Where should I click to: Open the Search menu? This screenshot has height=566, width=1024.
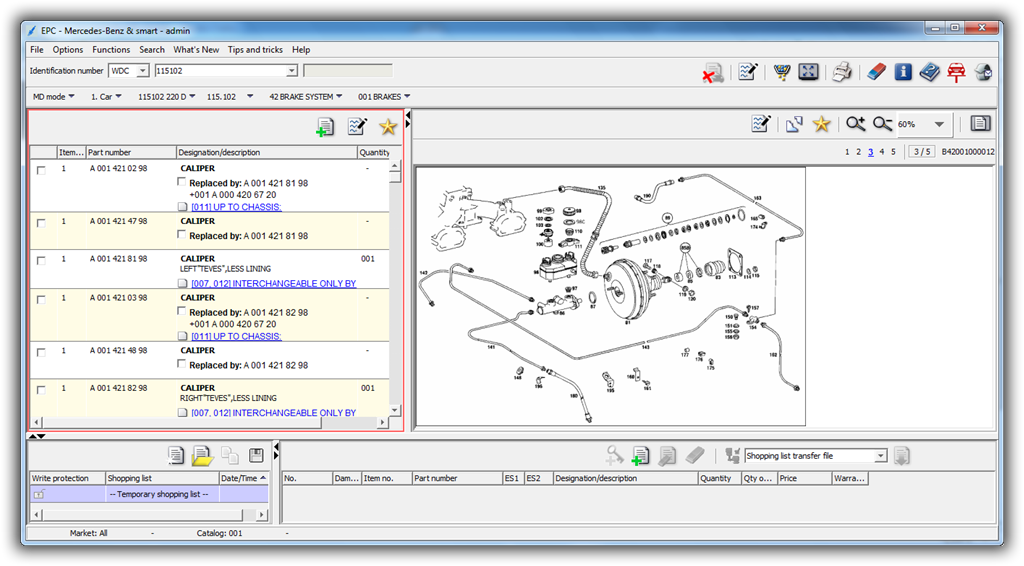(x=152, y=50)
